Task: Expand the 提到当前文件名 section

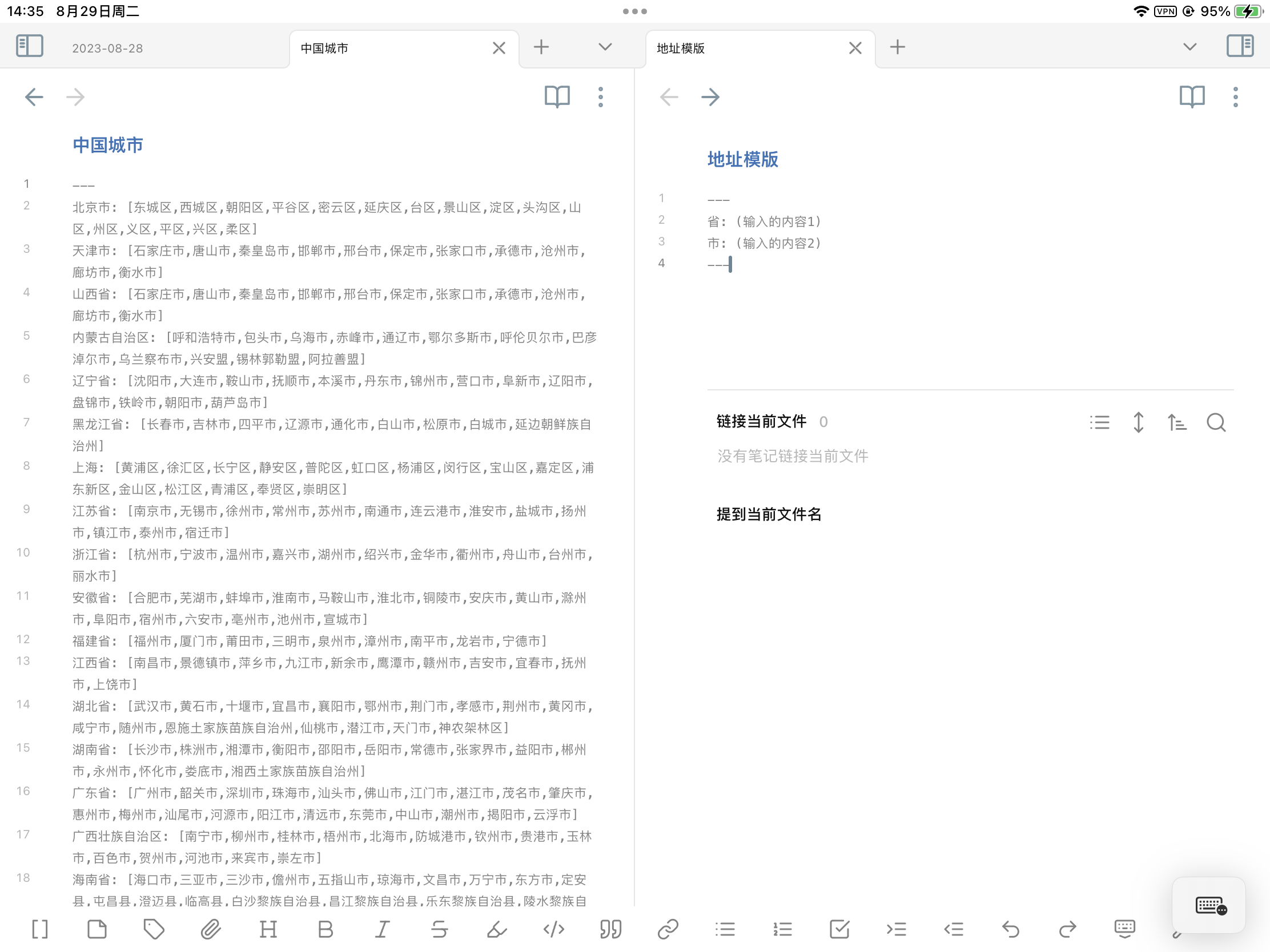Action: pos(769,514)
